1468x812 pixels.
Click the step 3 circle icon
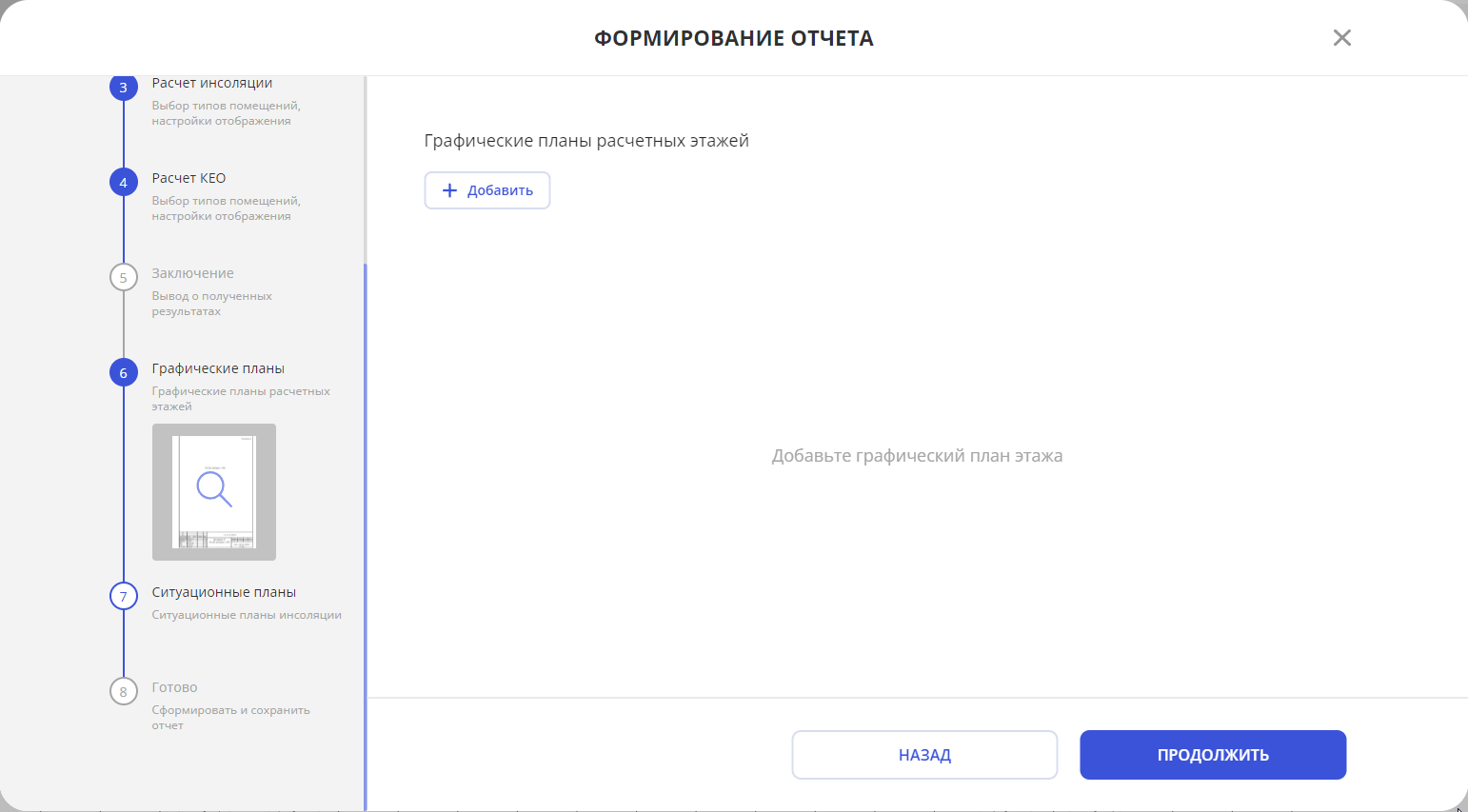click(124, 88)
